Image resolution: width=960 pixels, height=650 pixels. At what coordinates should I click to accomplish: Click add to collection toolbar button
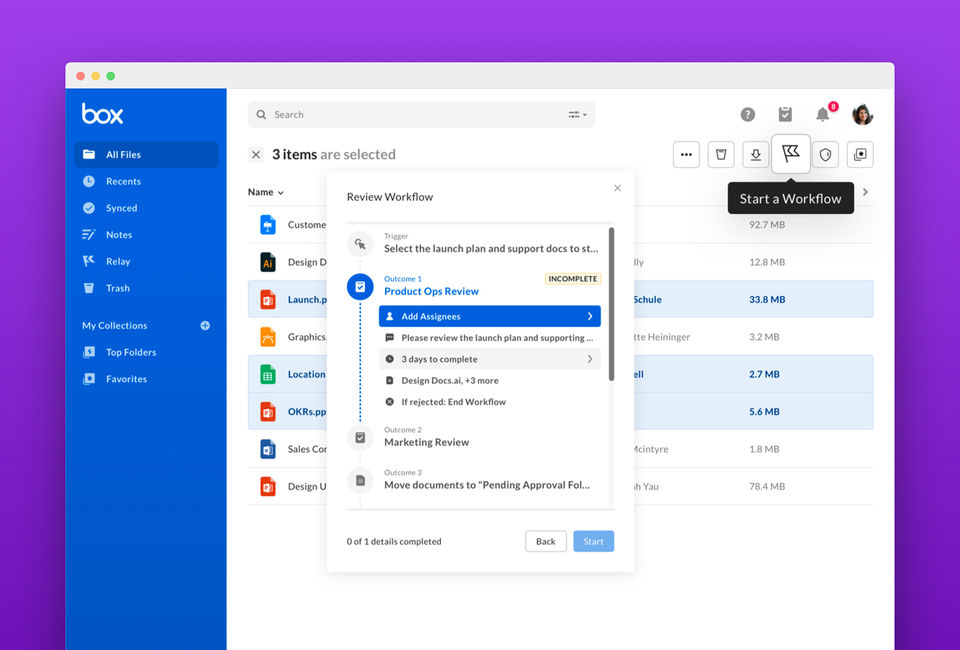click(x=860, y=154)
